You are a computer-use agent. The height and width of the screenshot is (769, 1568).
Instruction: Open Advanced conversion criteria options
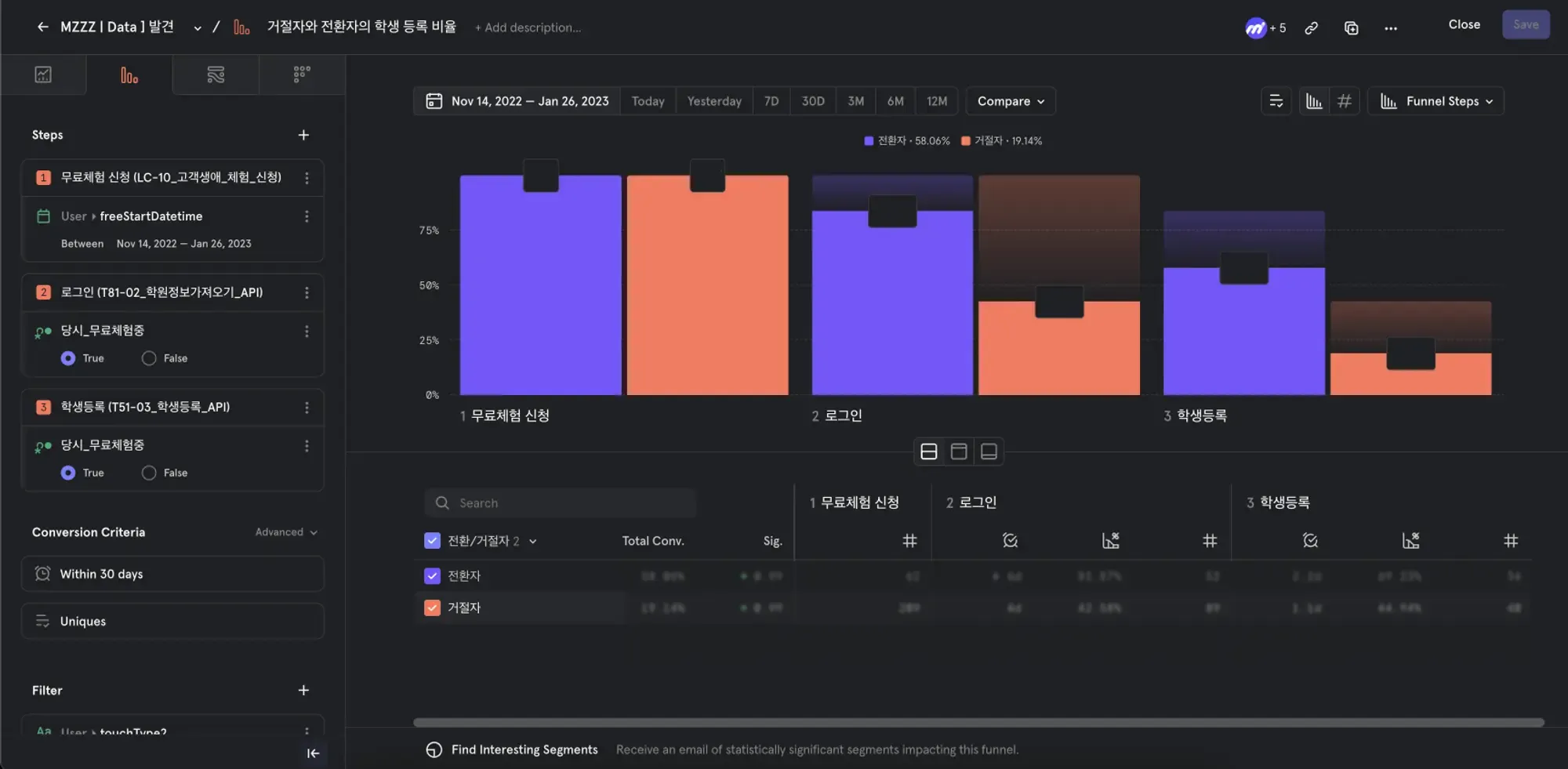(x=286, y=532)
